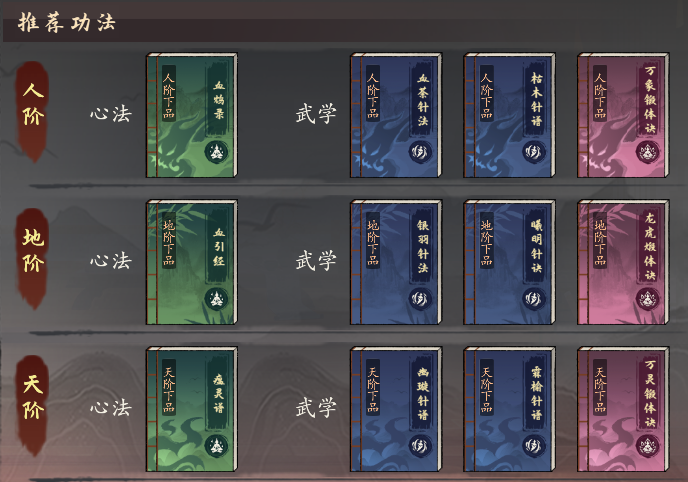Choose the 万灵锻体诀 pink book

pyautogui.click(x=623, y=409)
